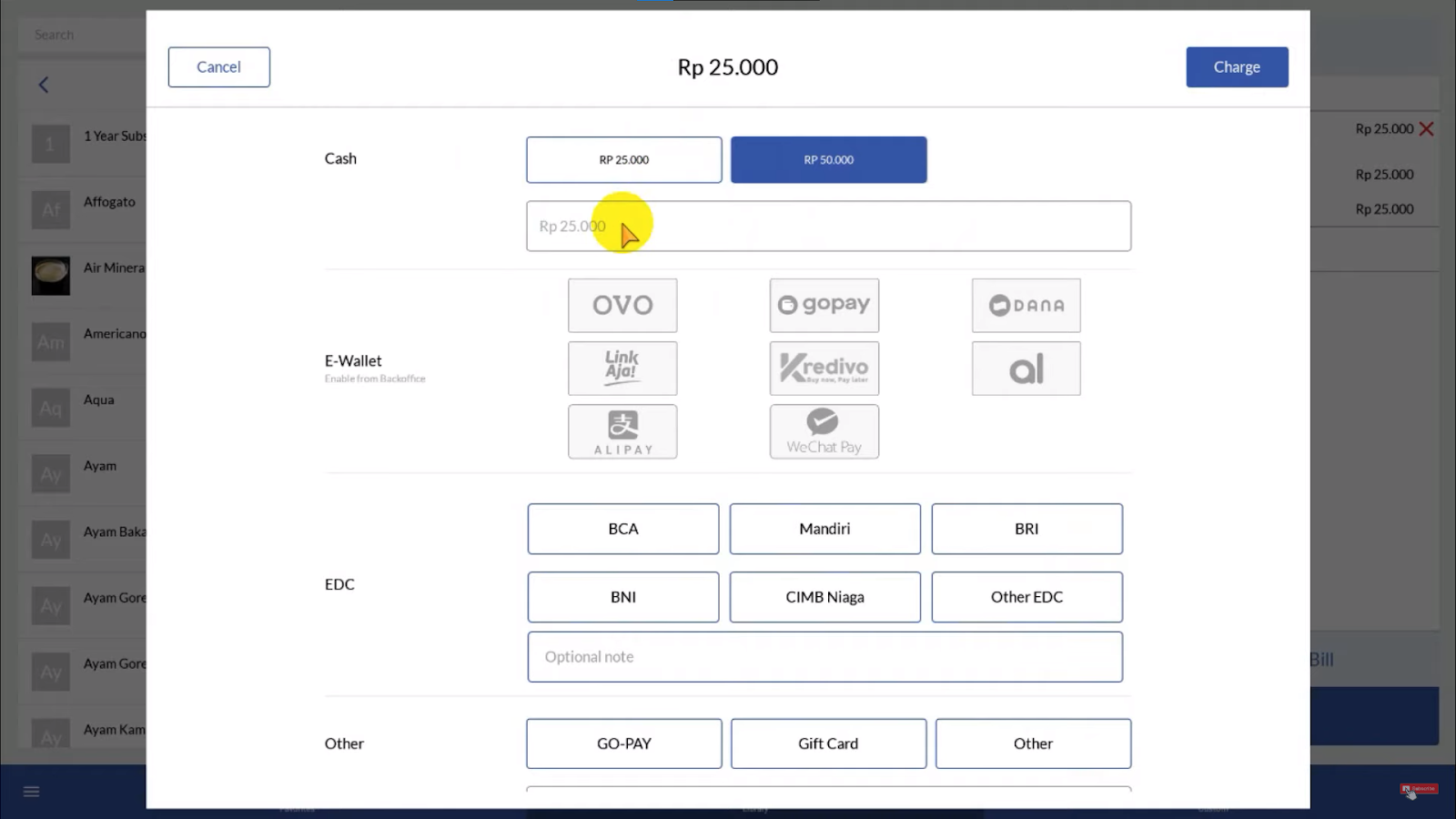Select BCA EDC payment
Viewport: 1456px width, 819px height.
point(623,529)
